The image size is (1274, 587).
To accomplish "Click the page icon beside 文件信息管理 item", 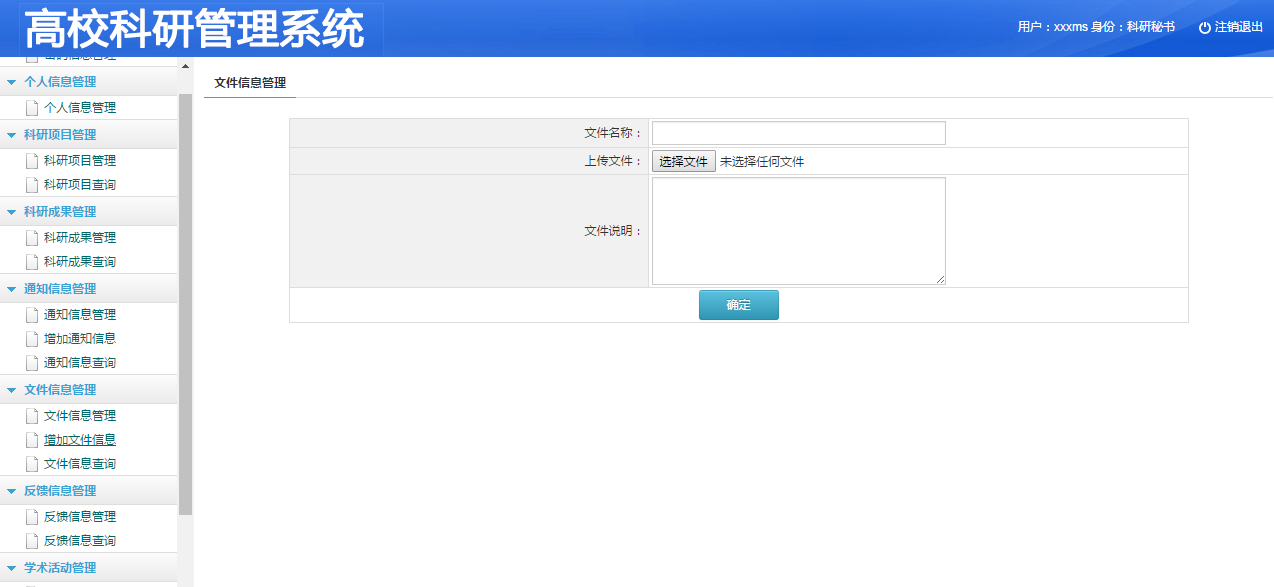I will 32,416.
